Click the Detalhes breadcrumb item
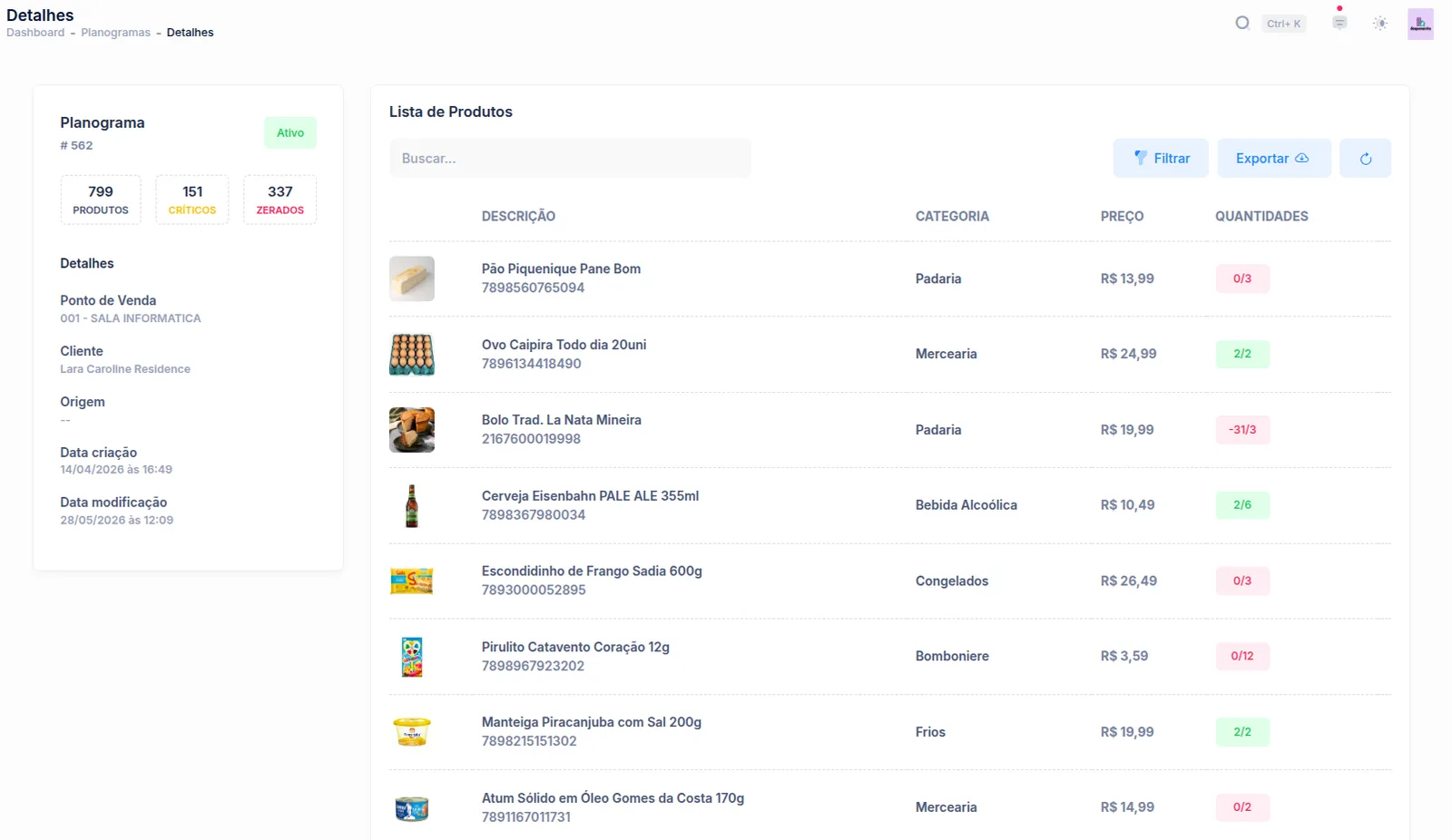1452x840 pixels. pos(190,33)
